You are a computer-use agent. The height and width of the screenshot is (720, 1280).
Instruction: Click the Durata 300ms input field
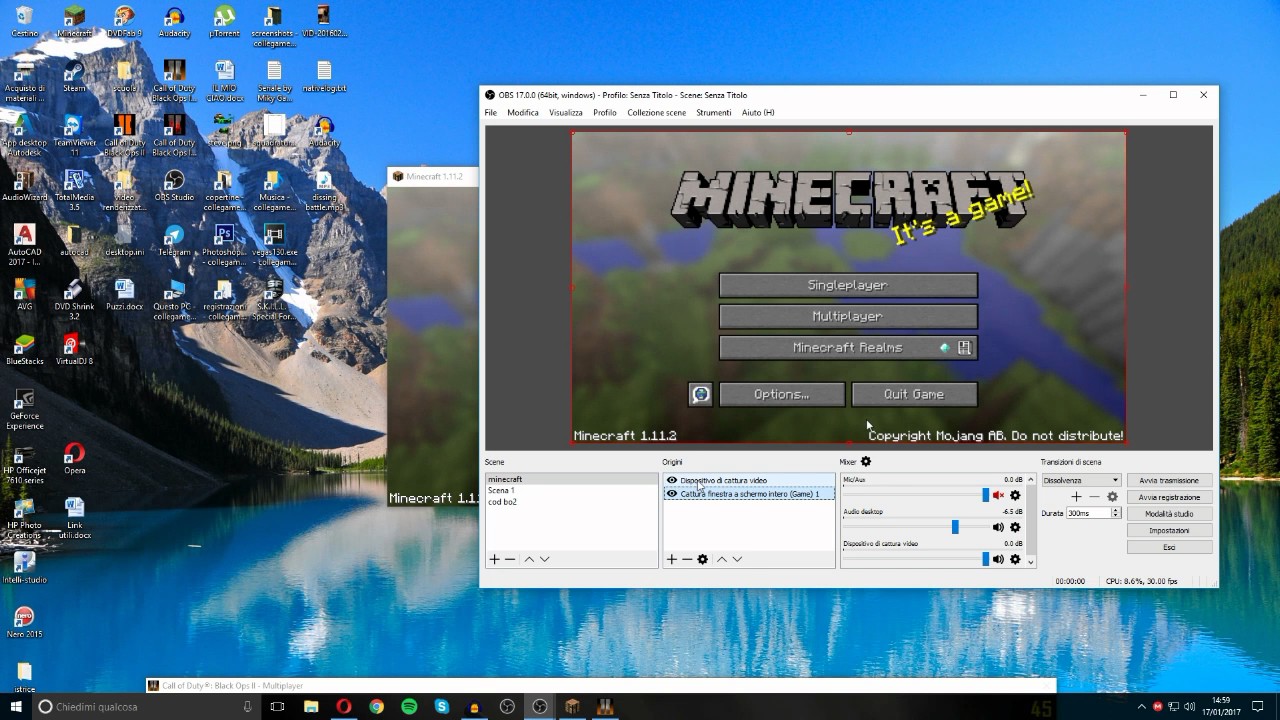pos(1088,513)
